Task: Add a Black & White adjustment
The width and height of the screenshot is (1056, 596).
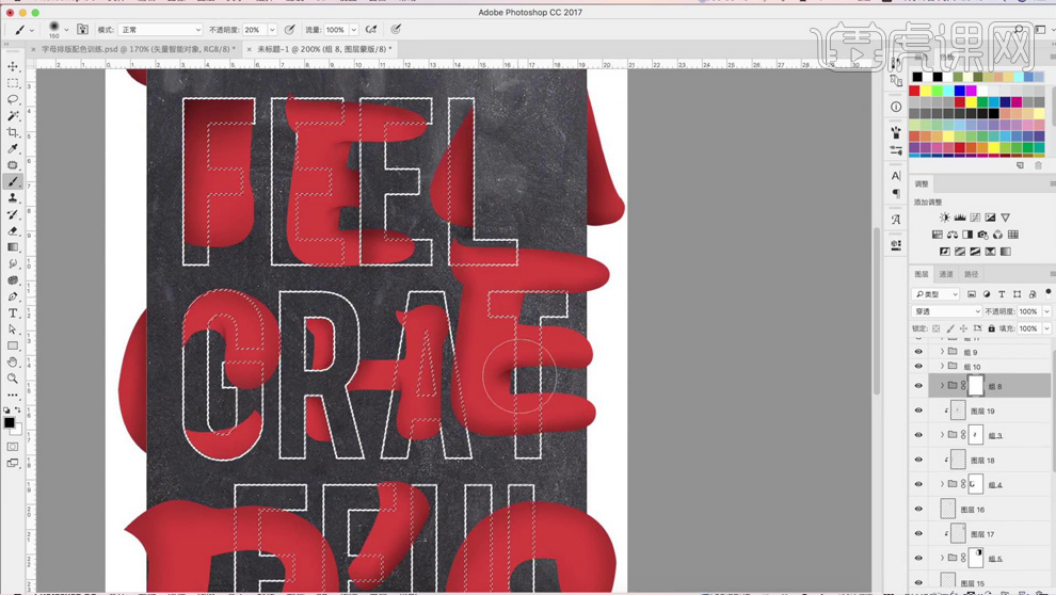Action: 968,234
